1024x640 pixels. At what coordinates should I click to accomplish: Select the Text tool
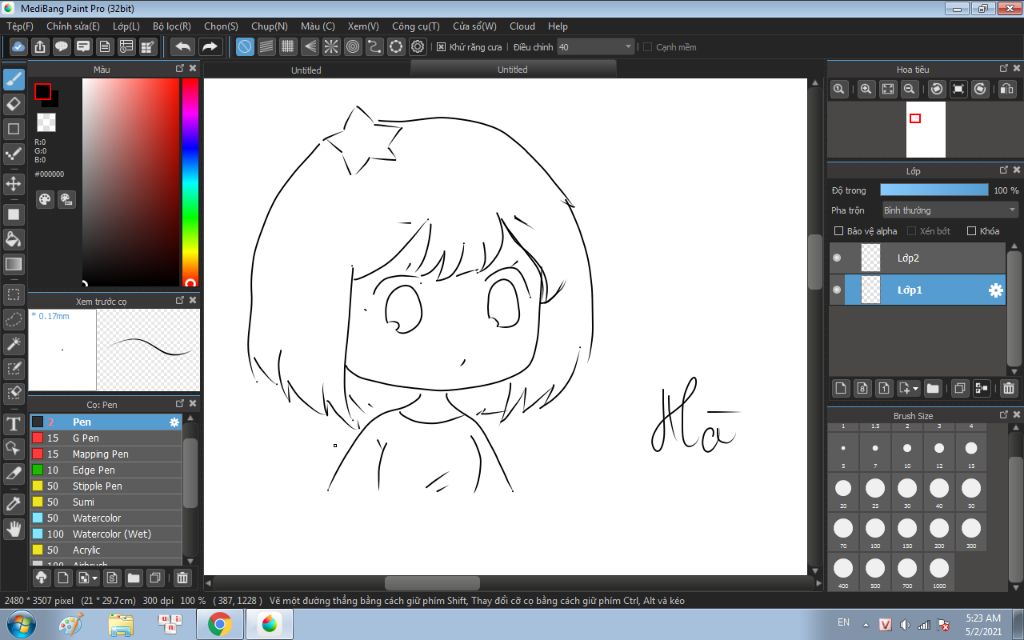(x=14, y=424)
